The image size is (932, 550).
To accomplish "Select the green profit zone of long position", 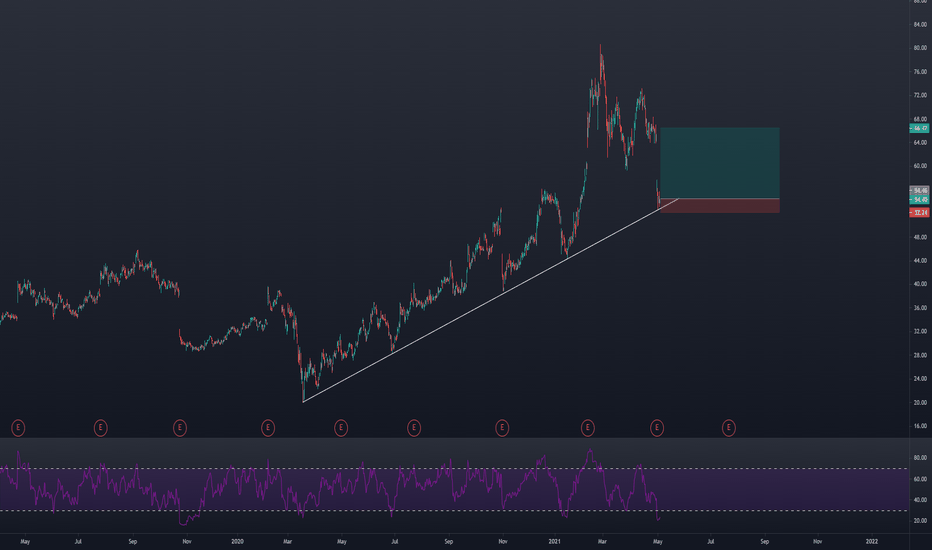I will click(720, 163).
